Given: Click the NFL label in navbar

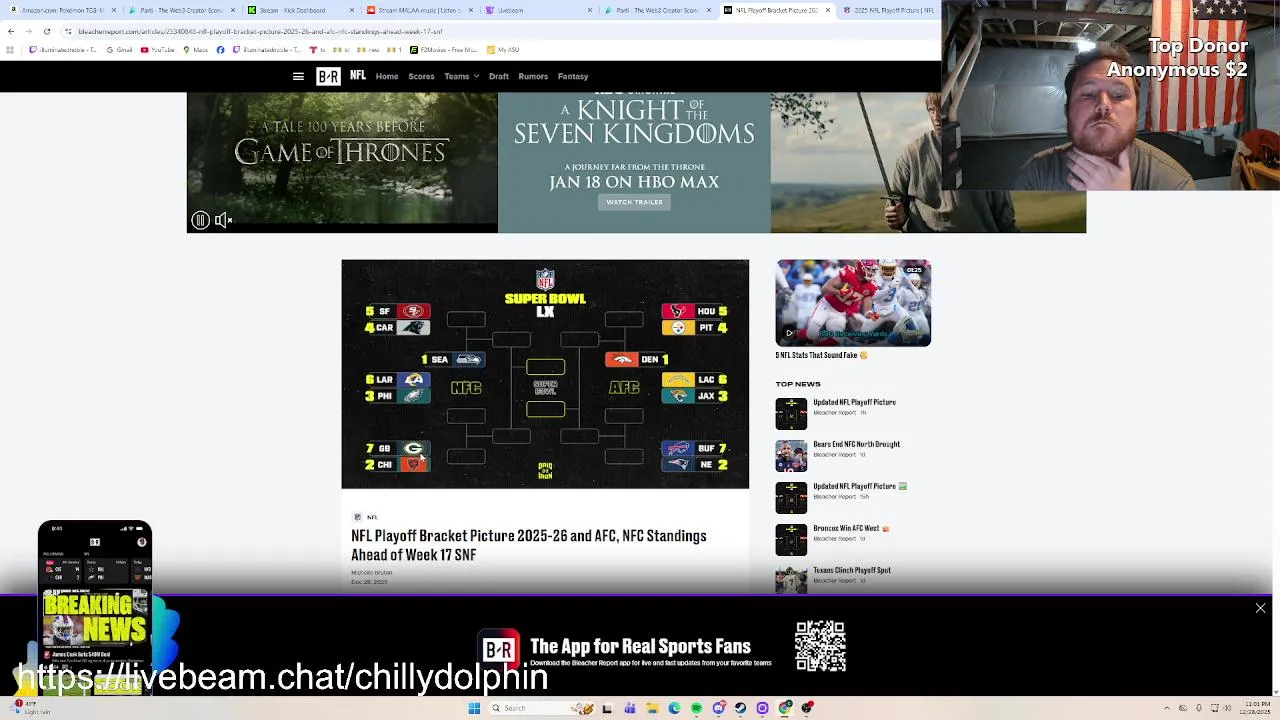Looking at the screenshot, I should (x=358, y=76).
